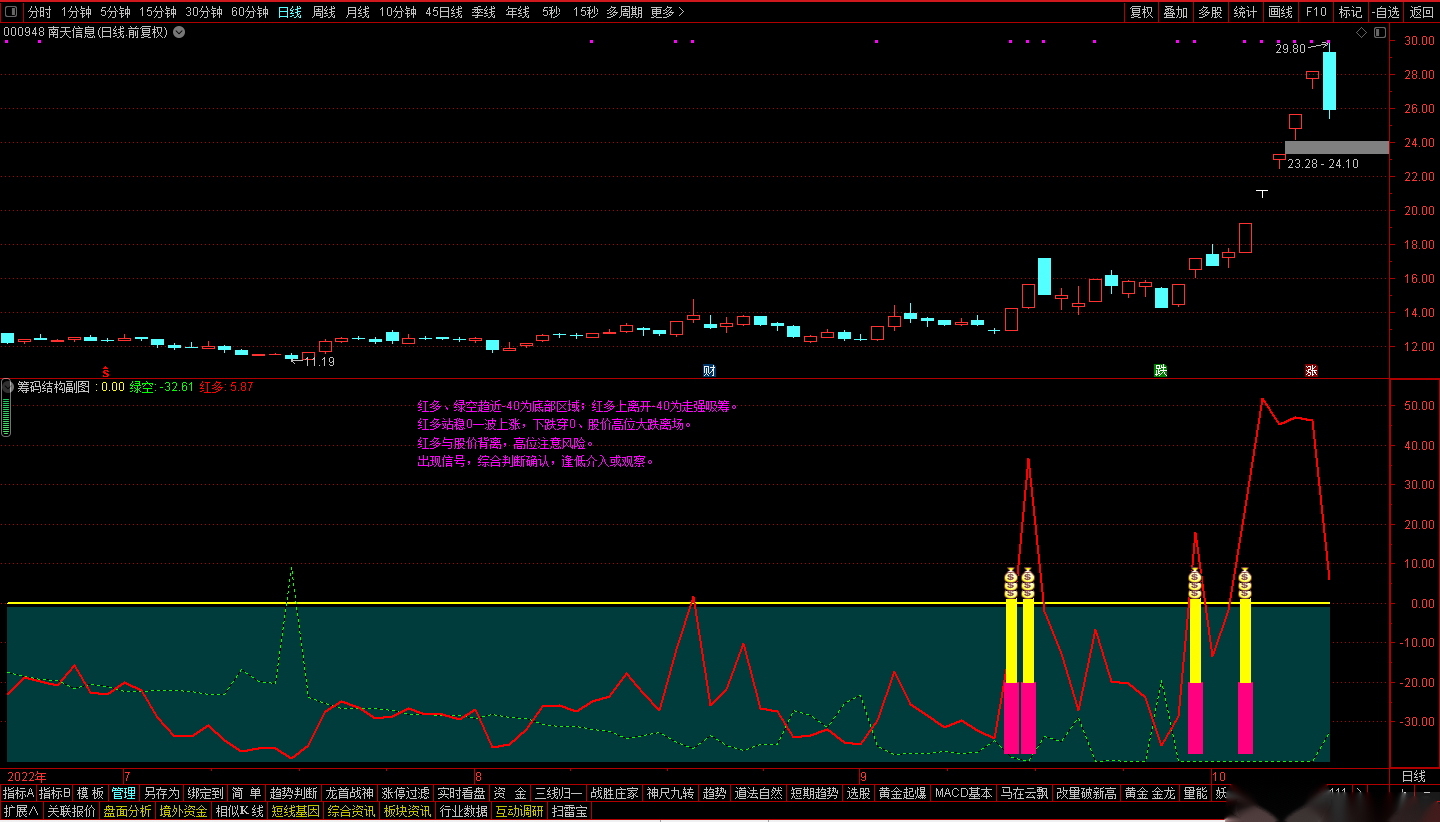Select the 60分钟 period tab
Viewport: 1440px width, 822px height.
click(x=249, y=12)
